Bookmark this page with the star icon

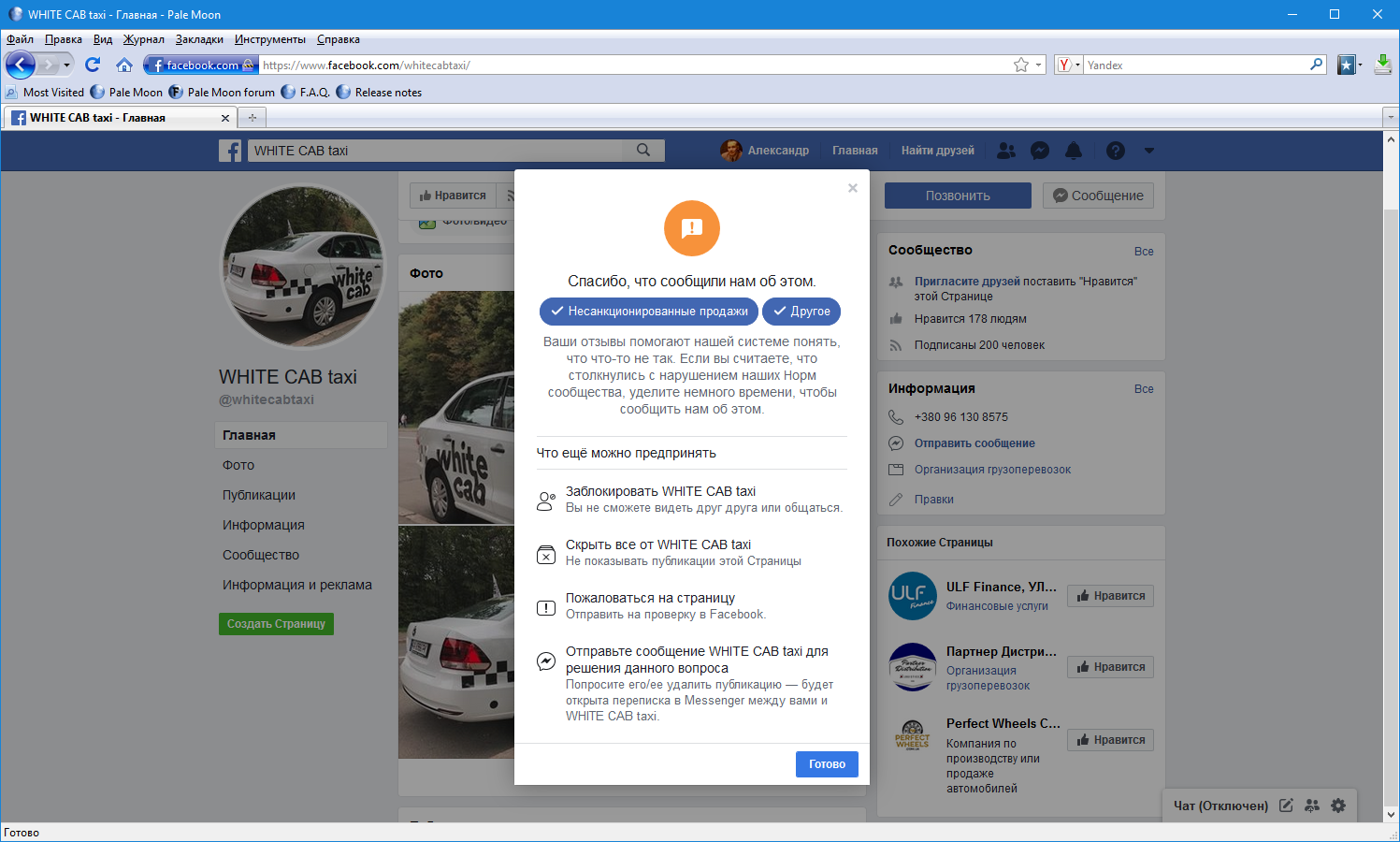1021,65
